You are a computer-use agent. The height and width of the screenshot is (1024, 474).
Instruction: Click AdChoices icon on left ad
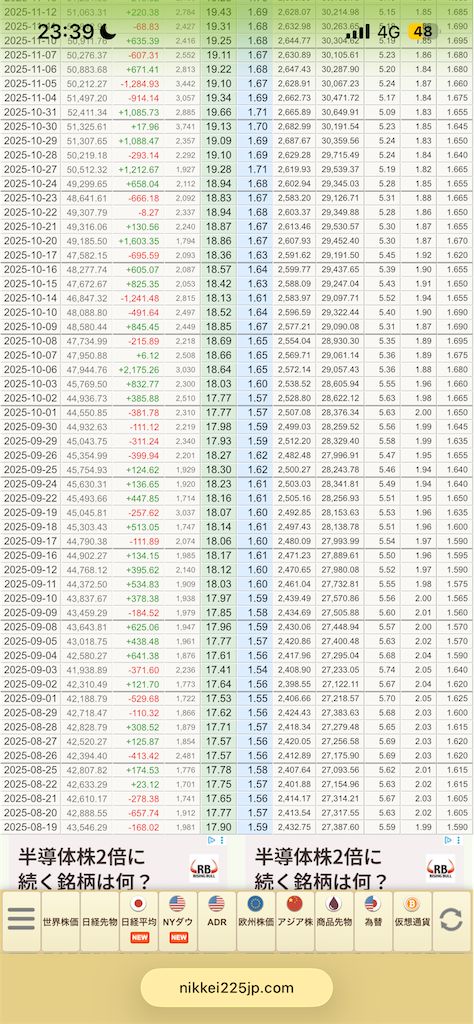(x=211, y=840)
